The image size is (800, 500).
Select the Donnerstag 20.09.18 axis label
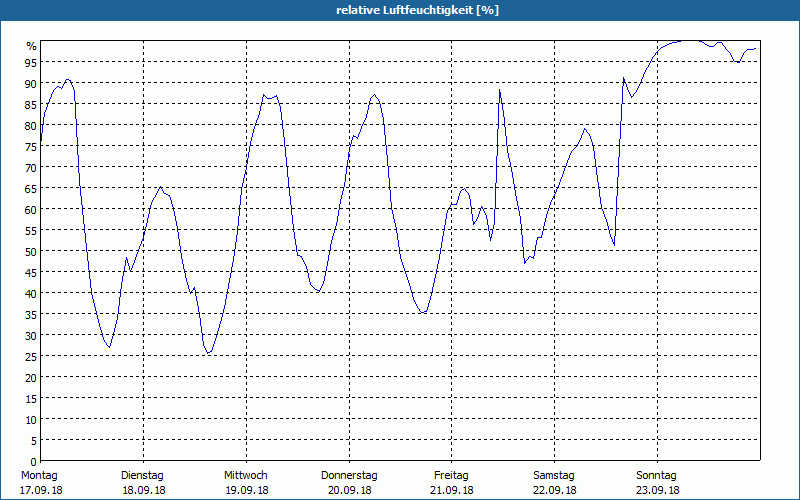[349, 483]
